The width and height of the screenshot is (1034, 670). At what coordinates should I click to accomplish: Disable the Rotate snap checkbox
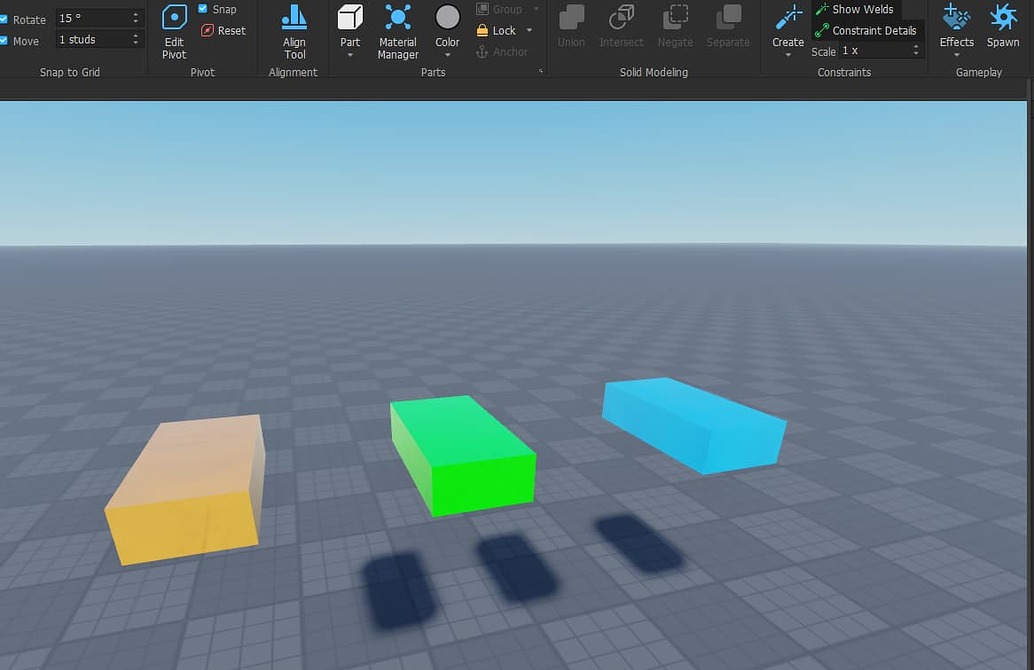pyautogui.click(x=5, y=19)
